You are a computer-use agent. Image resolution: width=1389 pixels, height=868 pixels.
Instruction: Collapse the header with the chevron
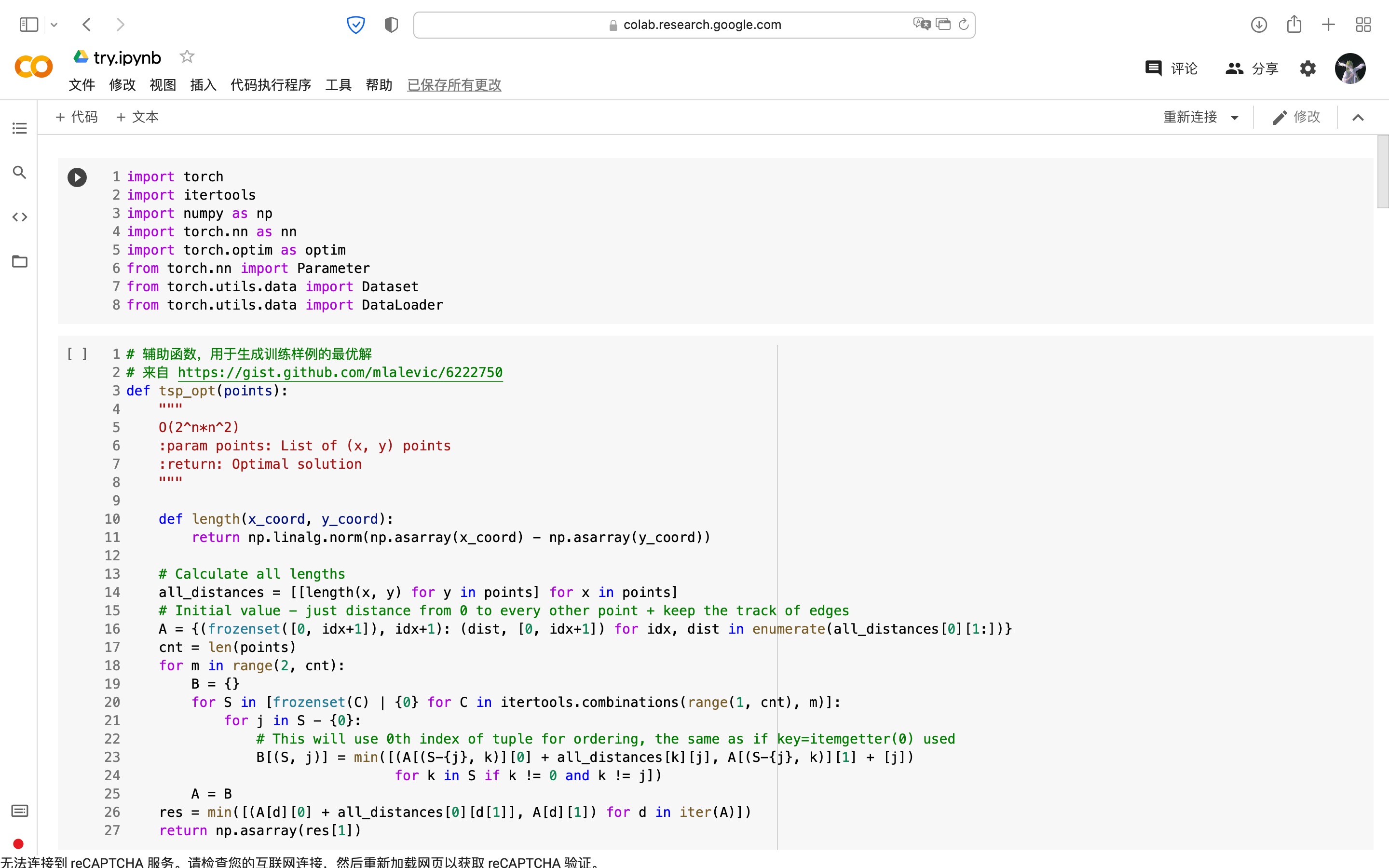click(1358, 118)
